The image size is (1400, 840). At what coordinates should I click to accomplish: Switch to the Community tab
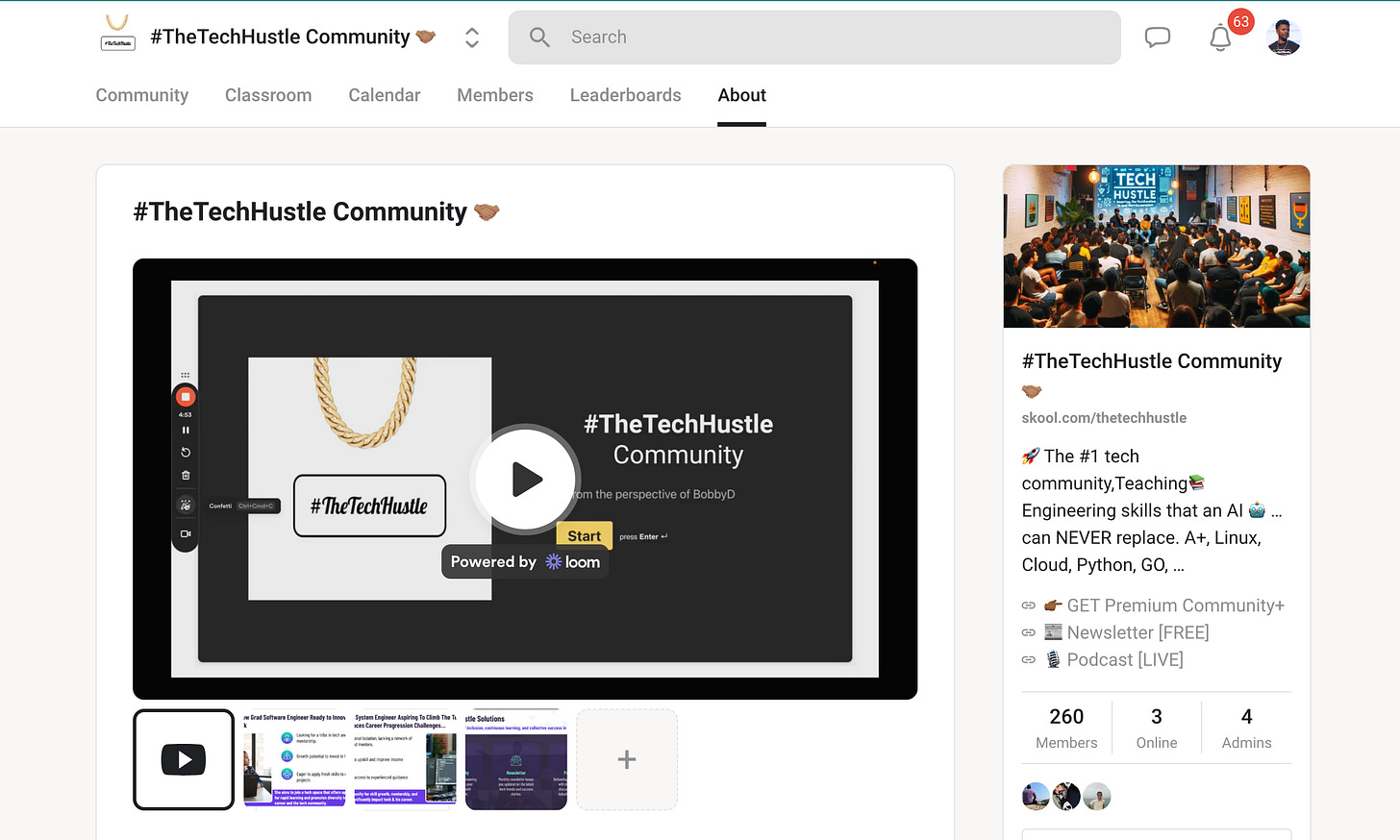pyautogui.click(x=142, y=95)
